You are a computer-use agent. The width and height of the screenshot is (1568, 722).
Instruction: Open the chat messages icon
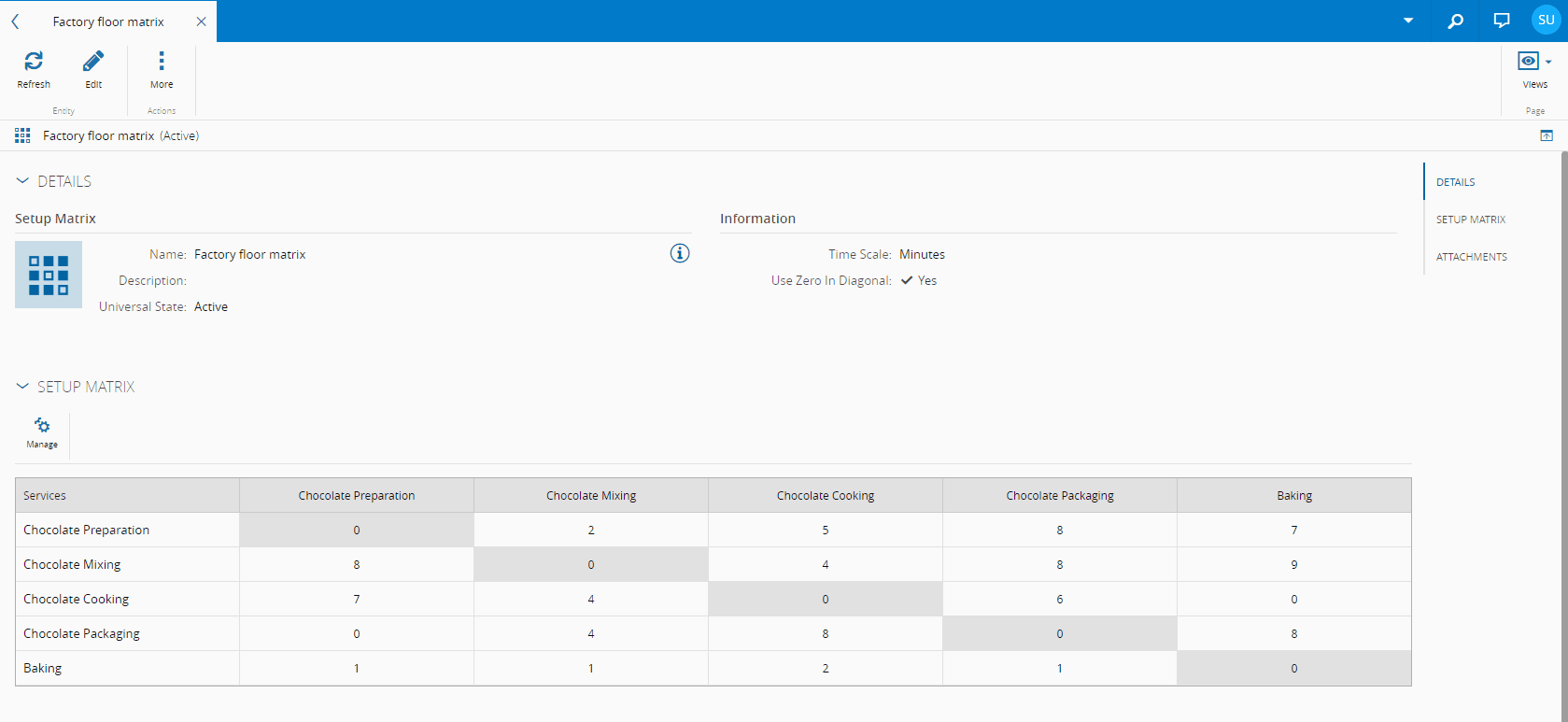(x=1502, y=21)
